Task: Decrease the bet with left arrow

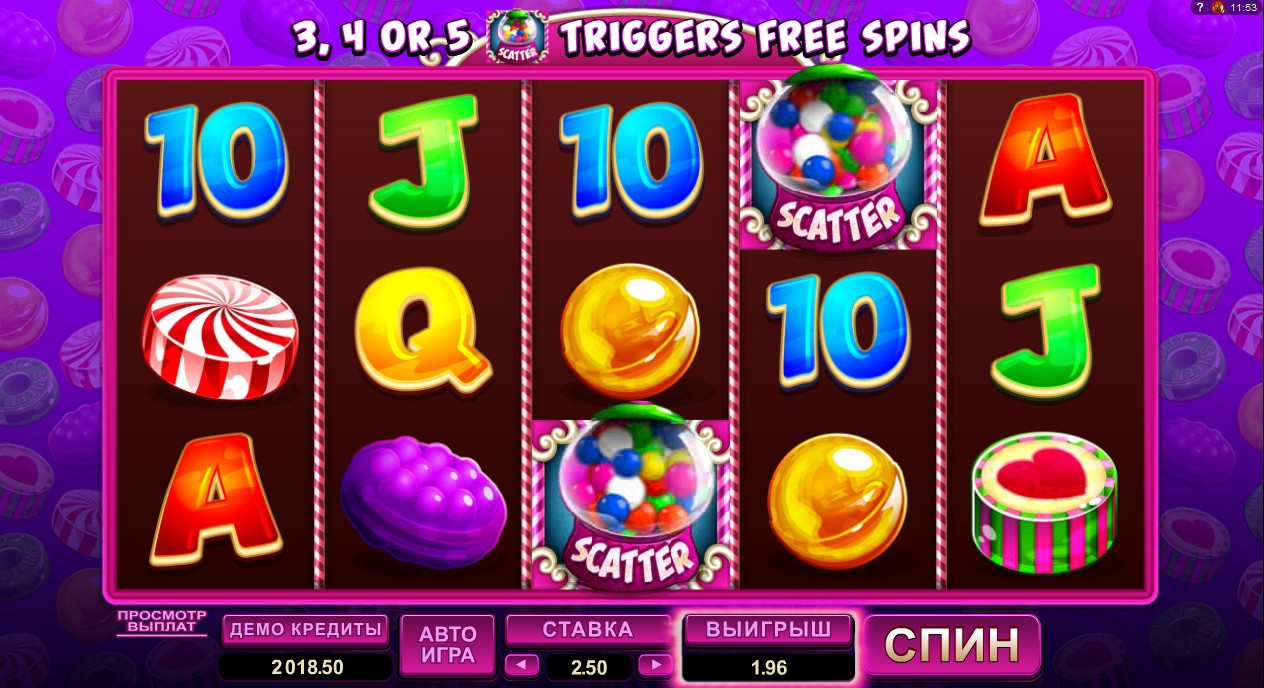Action: tap(523, 664)
